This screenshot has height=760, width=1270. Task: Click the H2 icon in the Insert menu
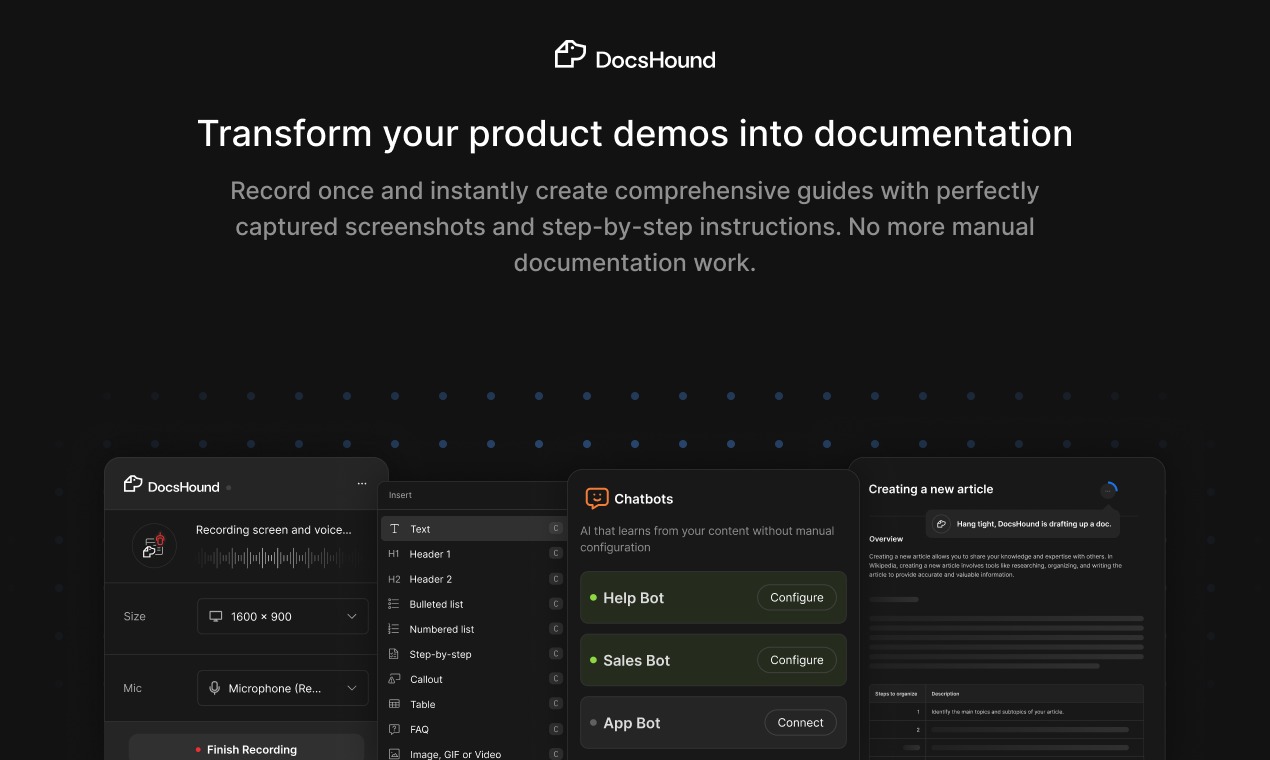(x=394, y=579)
